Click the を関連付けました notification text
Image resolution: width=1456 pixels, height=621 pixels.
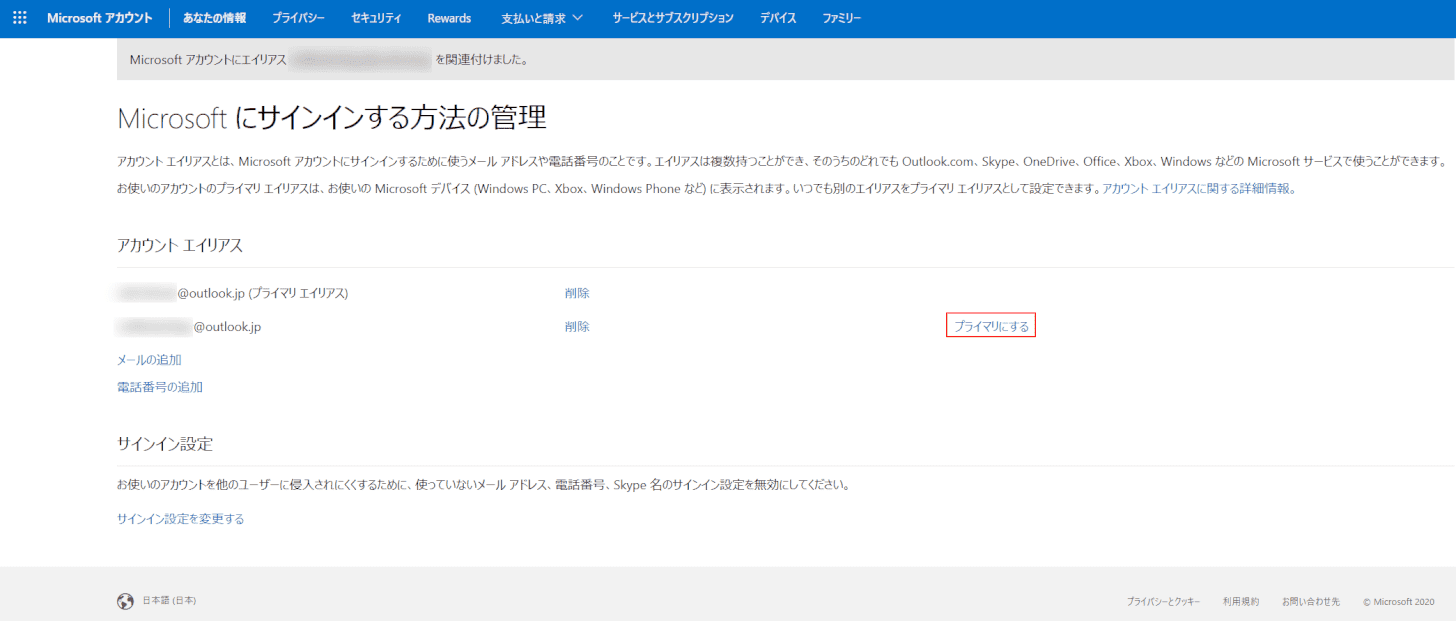click(481, 59)
